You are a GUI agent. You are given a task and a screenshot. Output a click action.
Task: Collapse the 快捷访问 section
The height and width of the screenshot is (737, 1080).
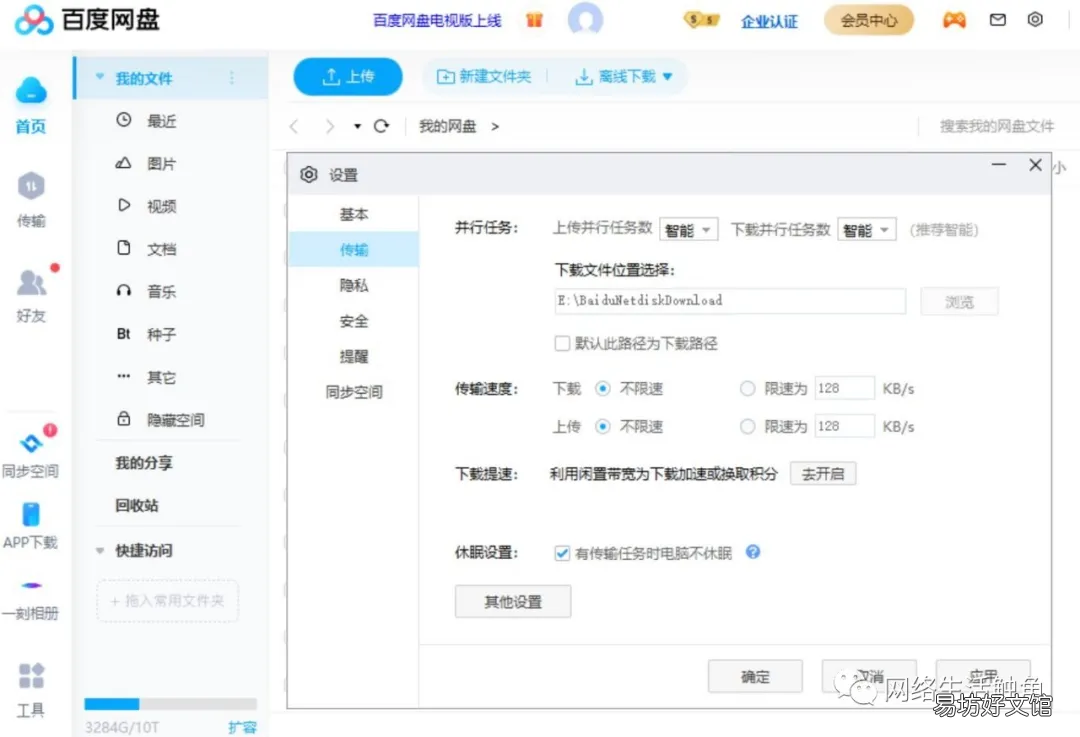(100, 550)
